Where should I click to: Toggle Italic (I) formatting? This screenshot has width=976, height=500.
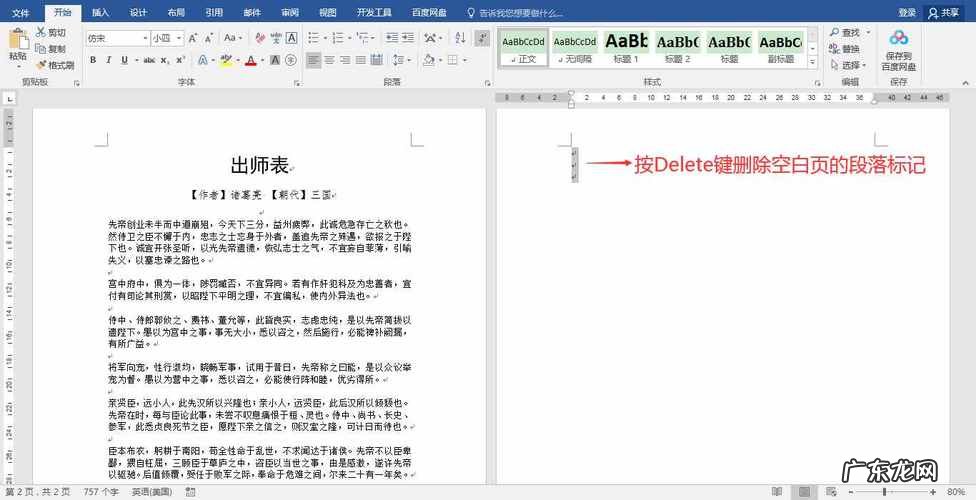[x=108, y=60]
